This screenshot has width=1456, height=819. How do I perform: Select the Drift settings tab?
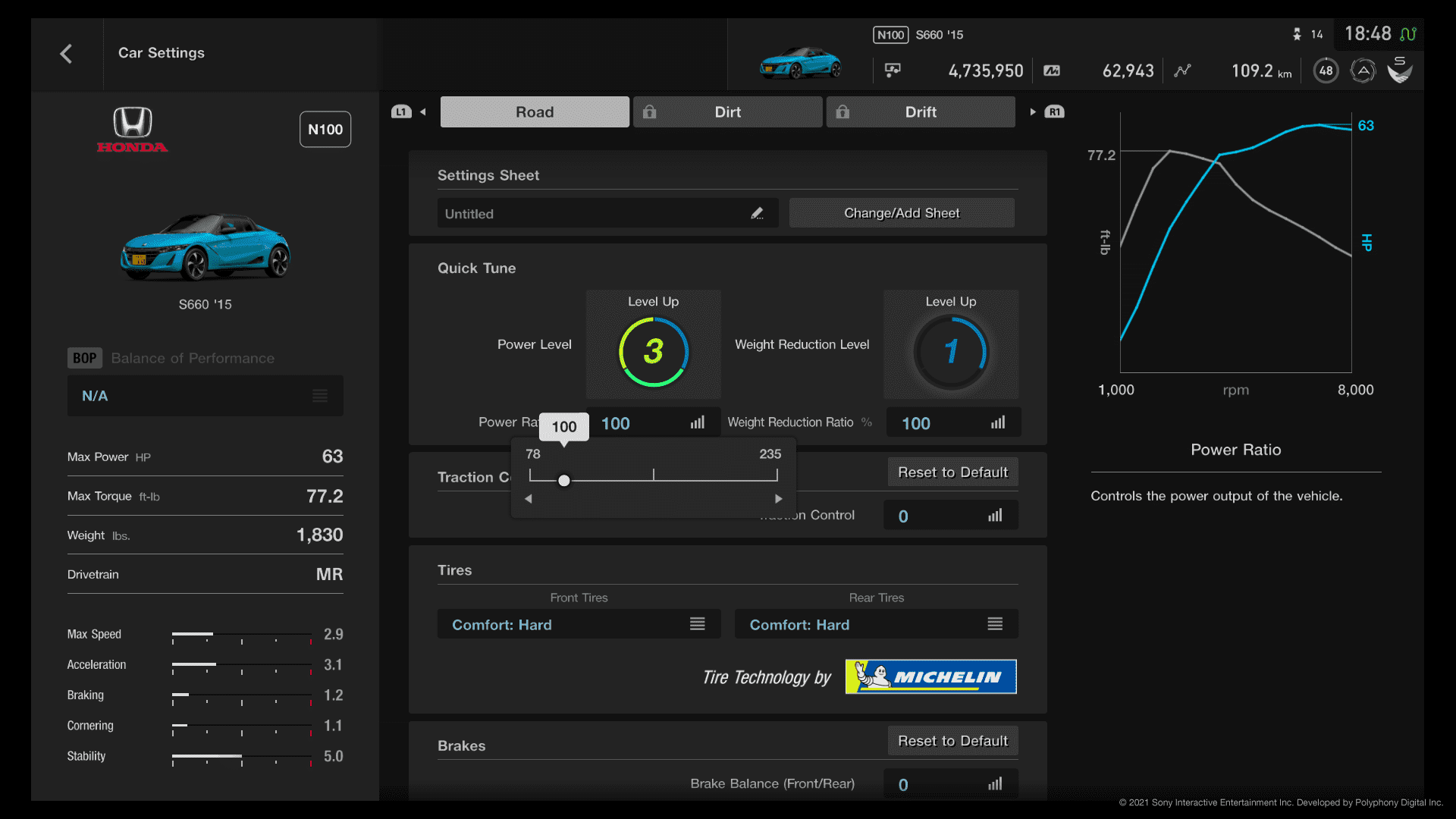click(x=921, y=112)
